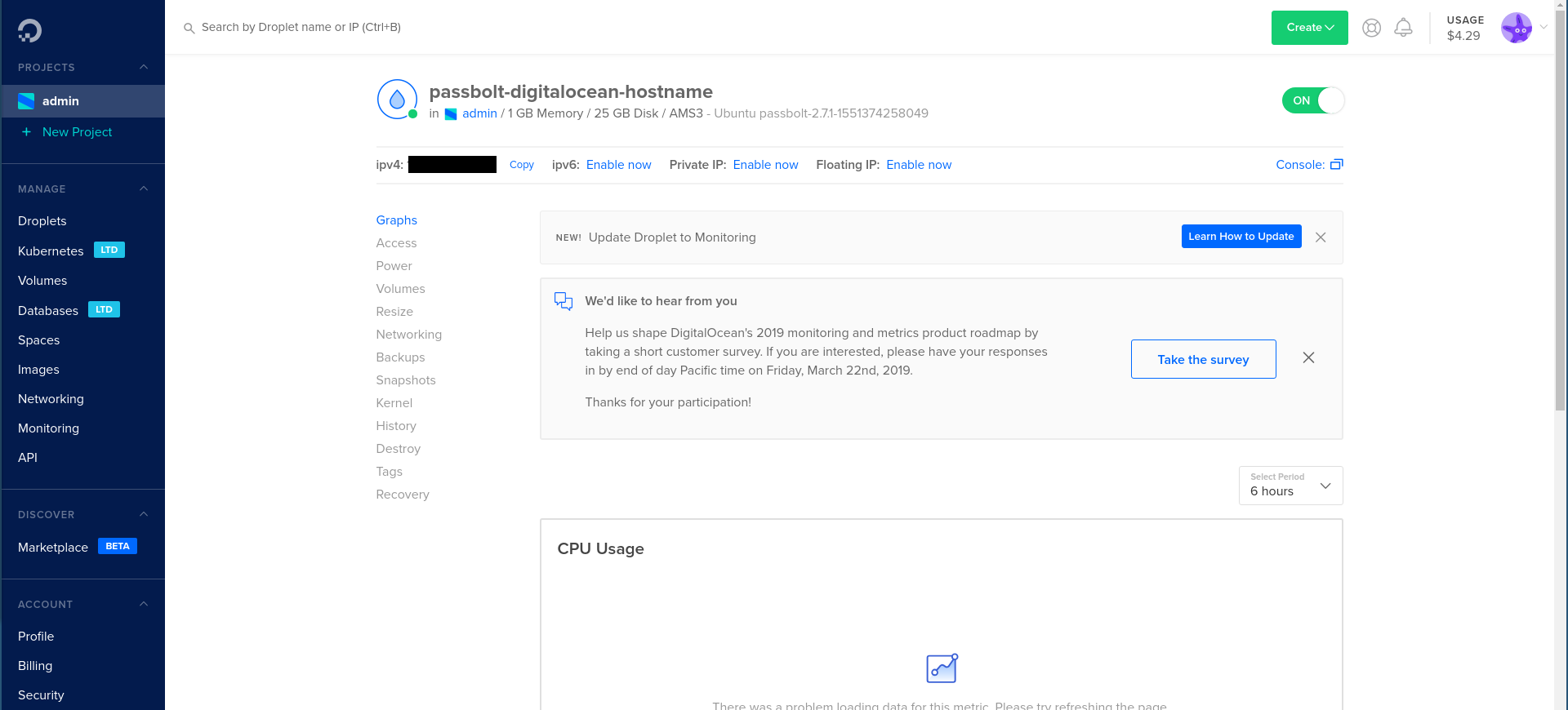Enable Private IP now link

point(766,165)
